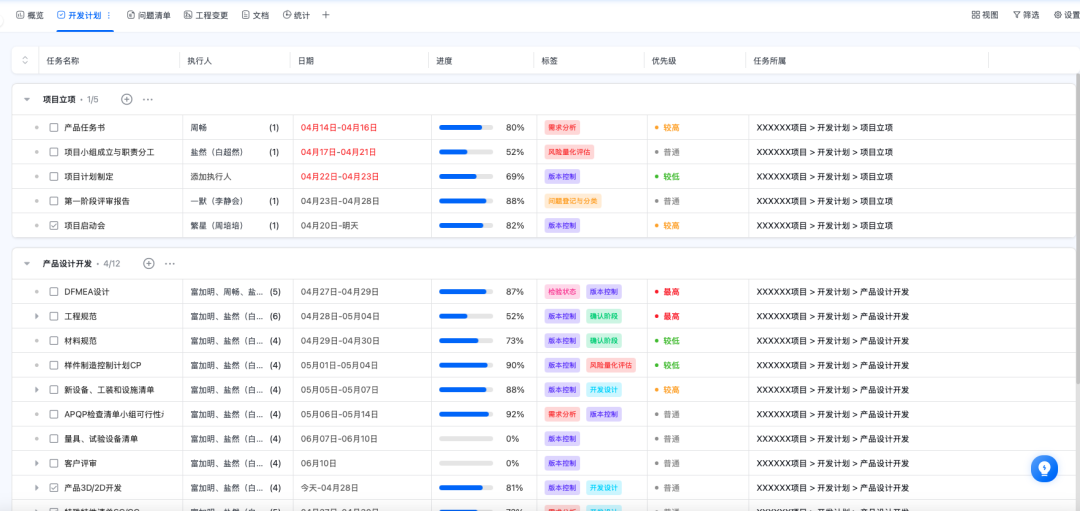1080x511 pixels.
Task: Click the plus icon to add a new tab
Action: [x=325, y=15]
